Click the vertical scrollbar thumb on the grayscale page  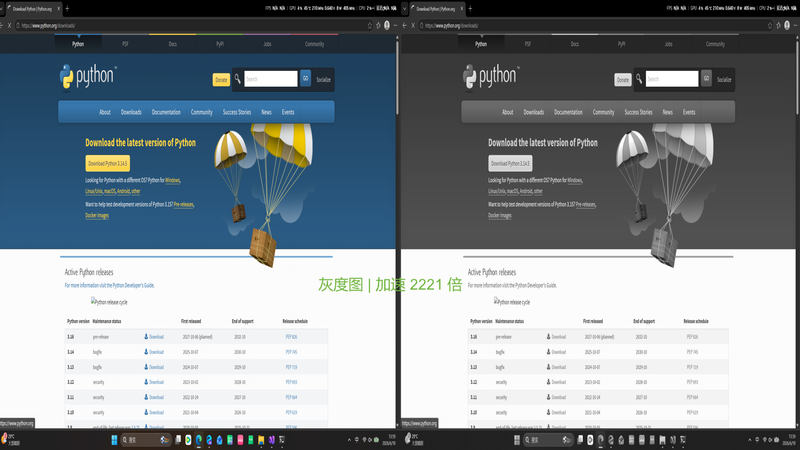pyautogui.click(x=797, y=77)
